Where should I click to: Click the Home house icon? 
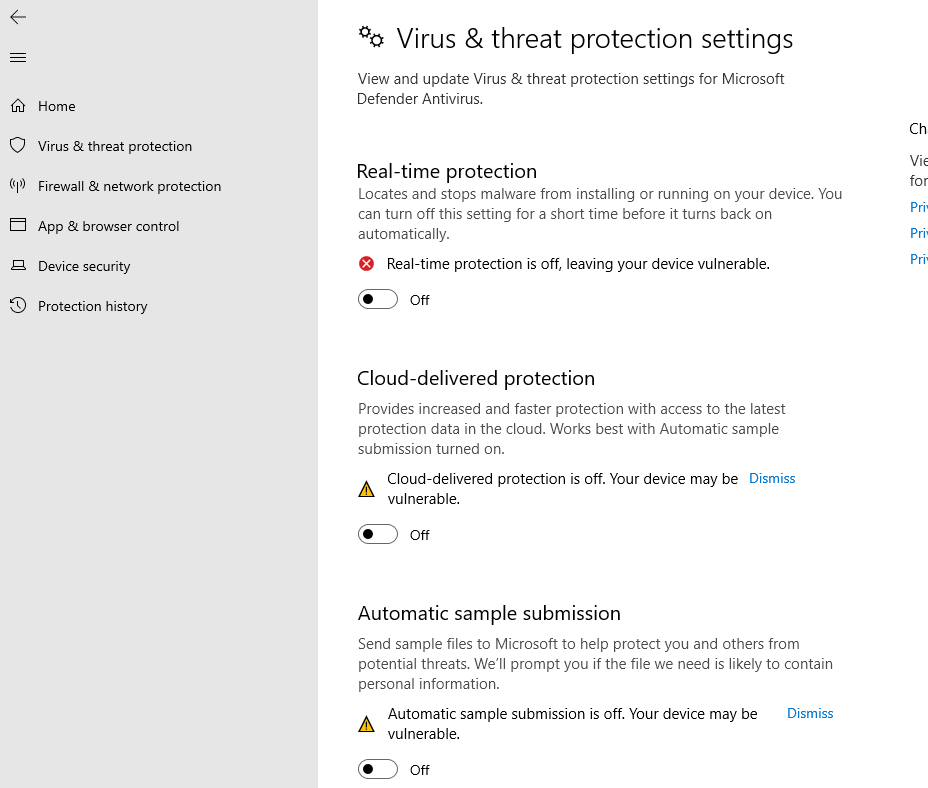(18, 106)
